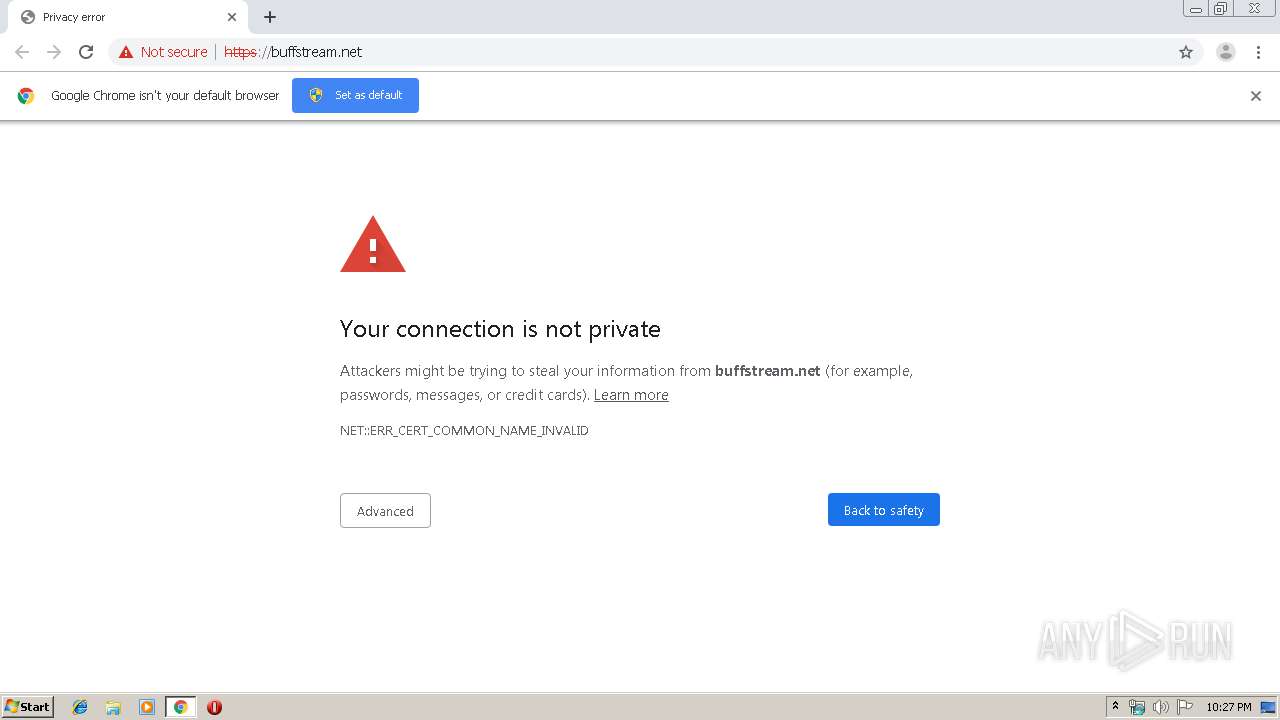Screen dimensions: 1280x720
Task: Open a new tab with the plus button
Action: click(x=270, y=17)
